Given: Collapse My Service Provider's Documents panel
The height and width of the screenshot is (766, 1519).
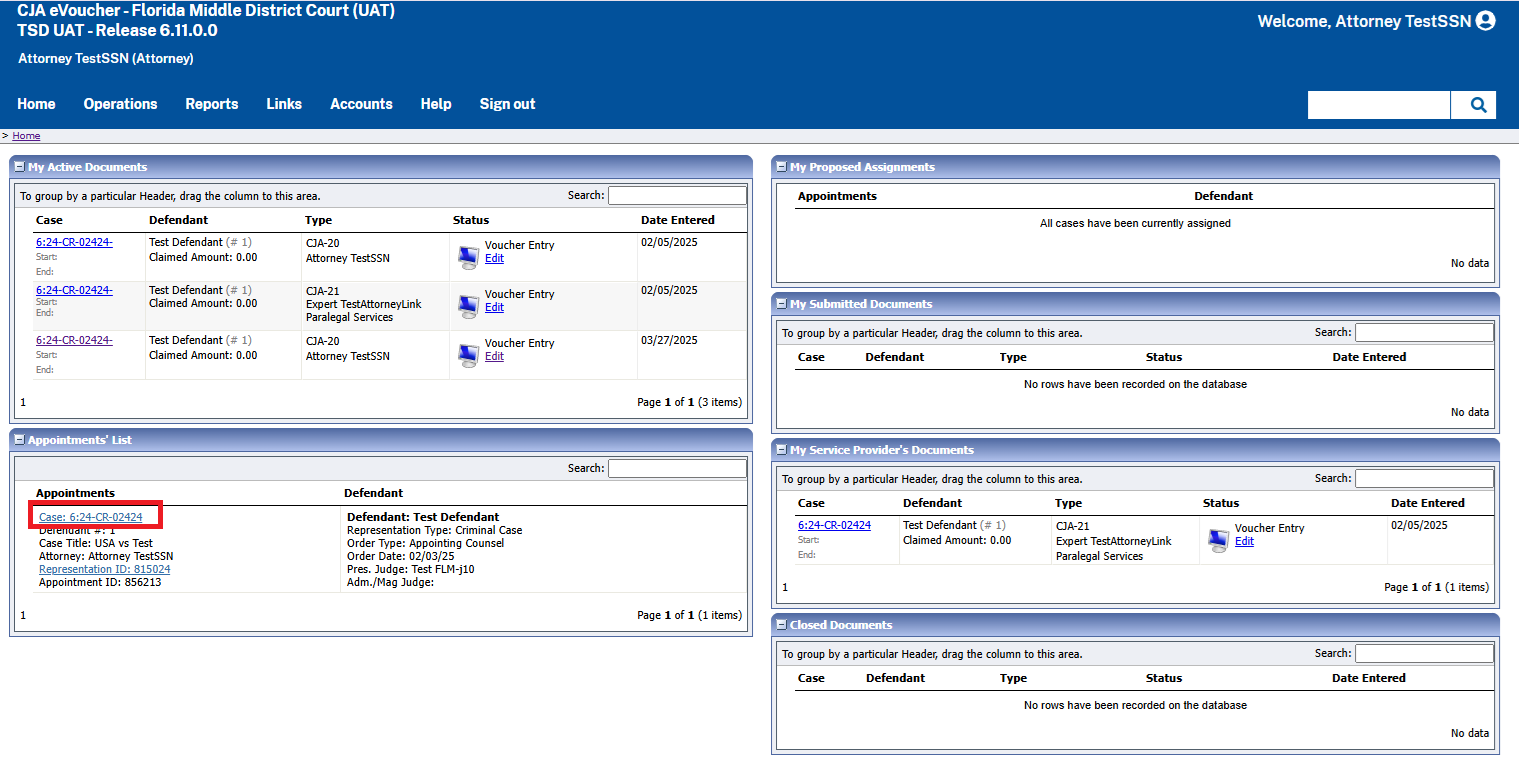Looking at the screenshot, I should tap(781, 450).
